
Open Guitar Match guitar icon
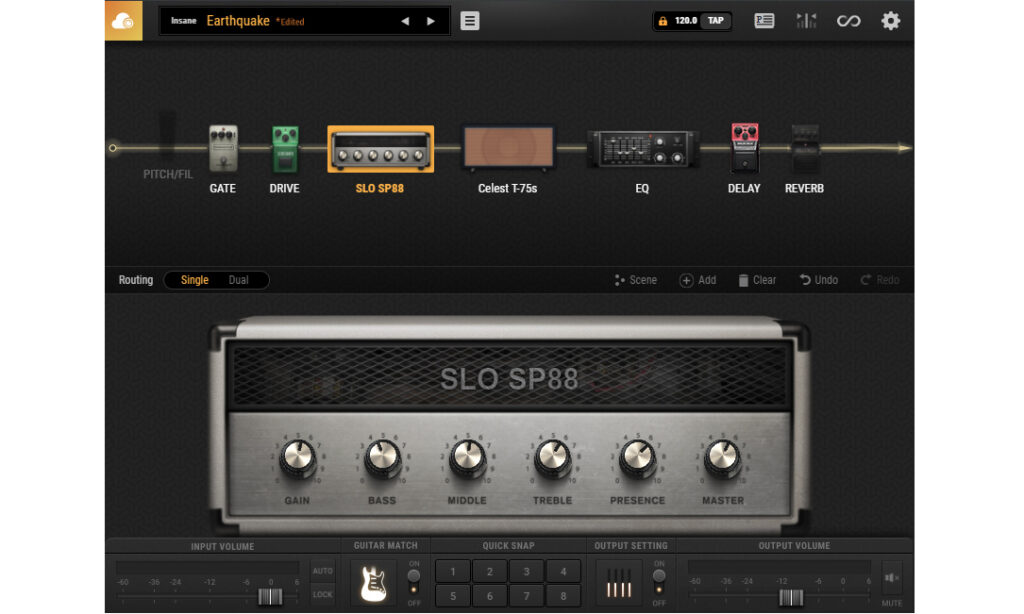point(374,583)
